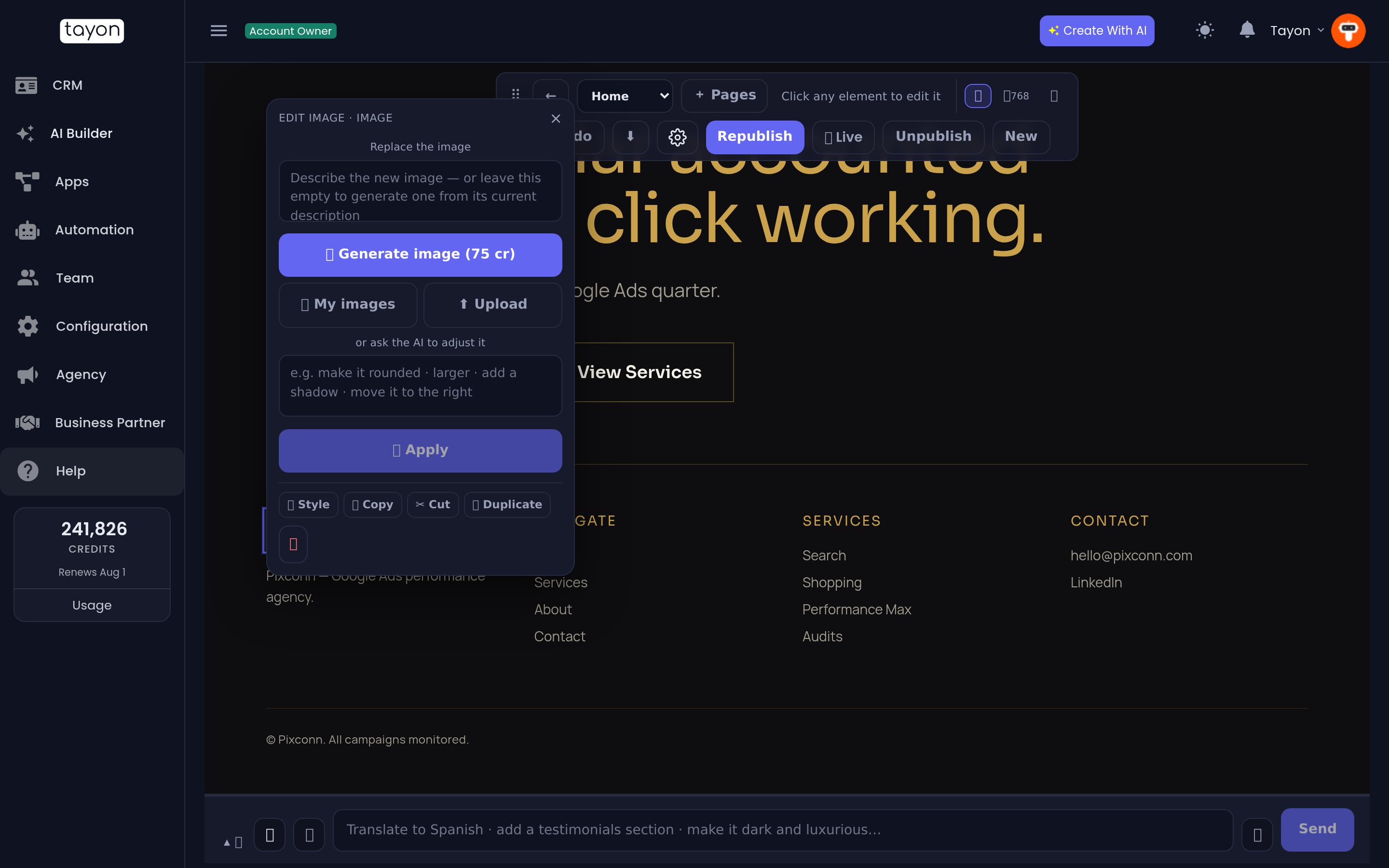Grab the editor toolbar drag handle
Viewport: 1389px width, 868px height.
(516, 94)
